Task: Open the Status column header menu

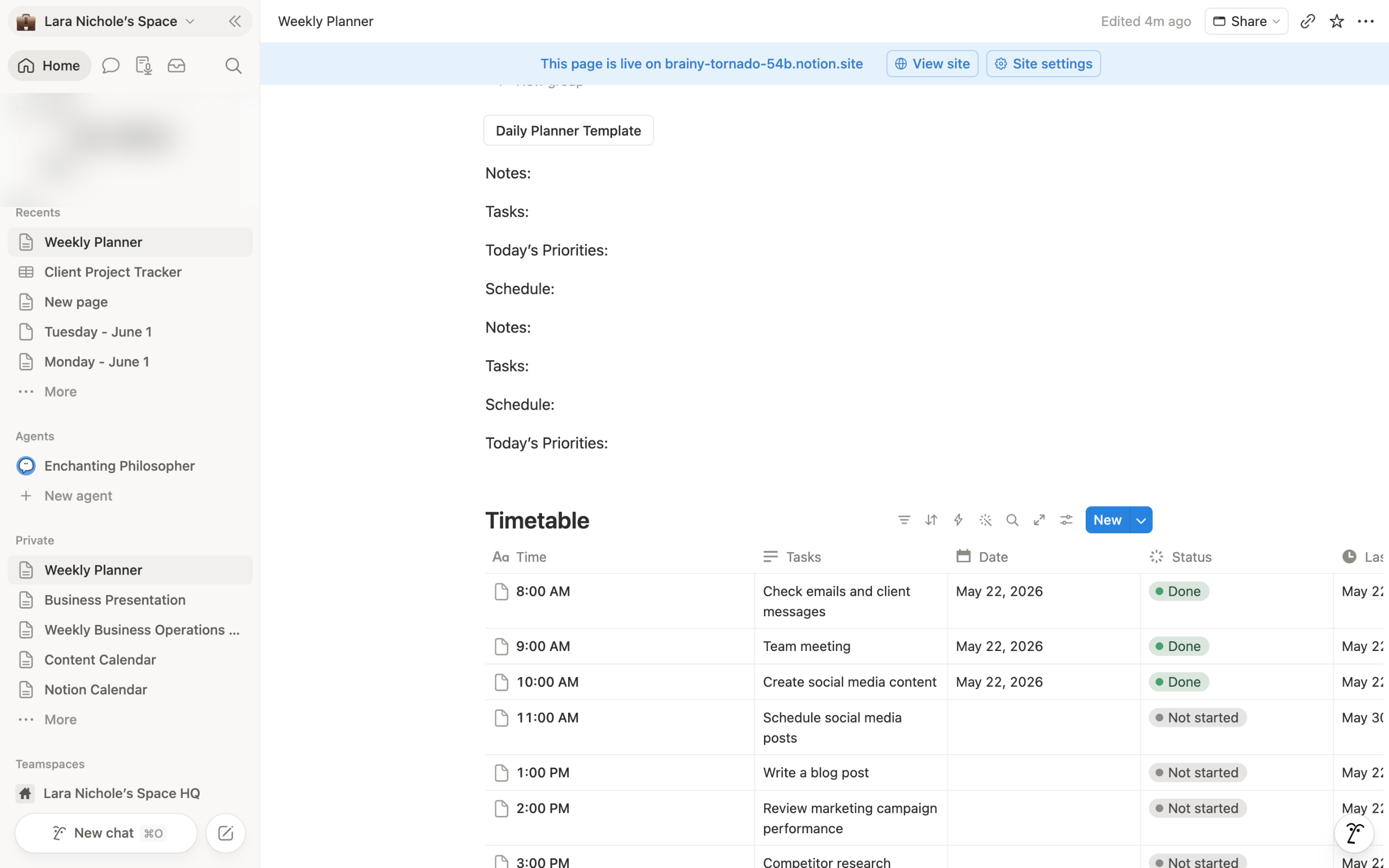Action: 1237,557
